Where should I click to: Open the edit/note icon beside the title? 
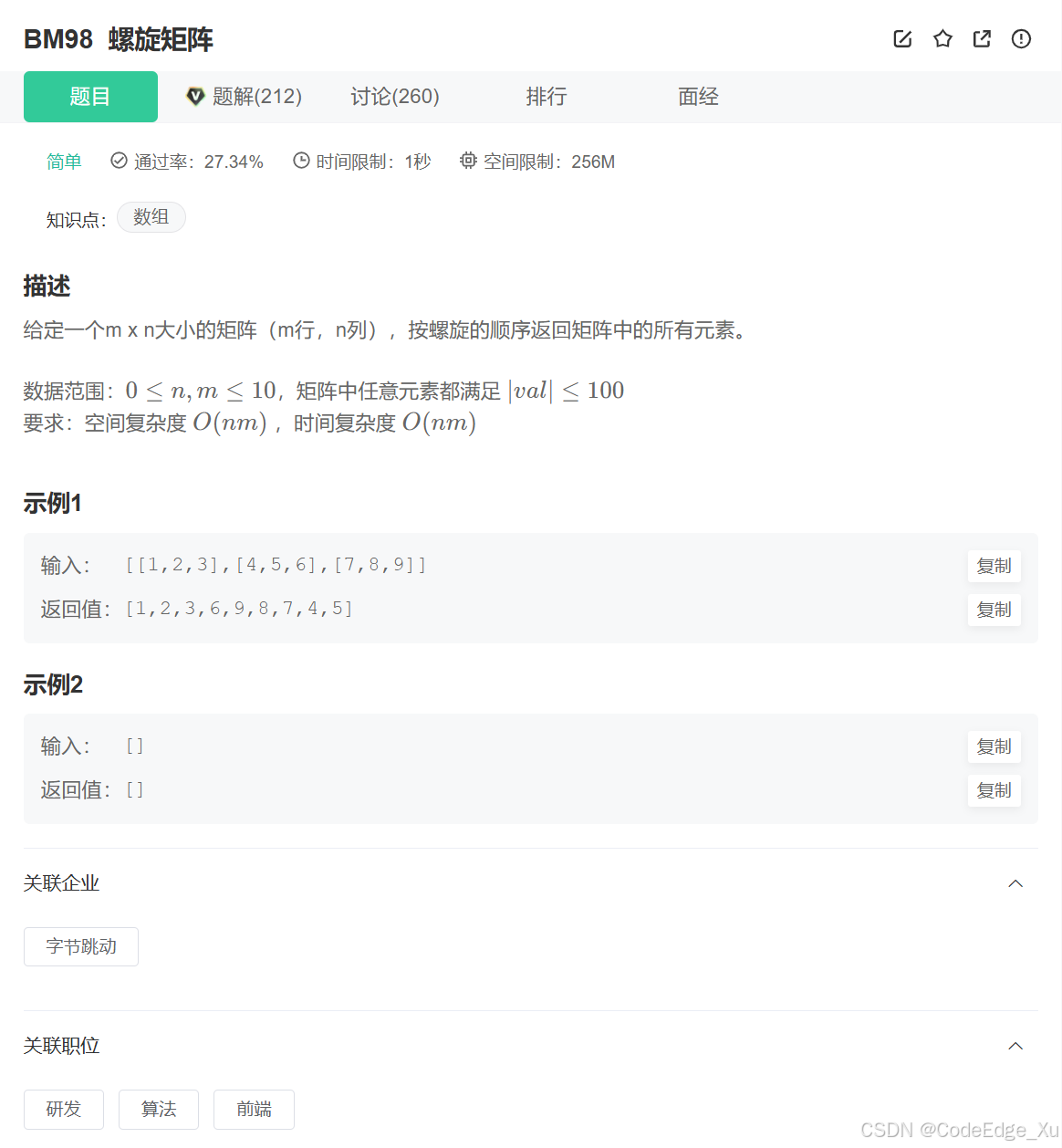pyautogui.click(x=901, y=38)
